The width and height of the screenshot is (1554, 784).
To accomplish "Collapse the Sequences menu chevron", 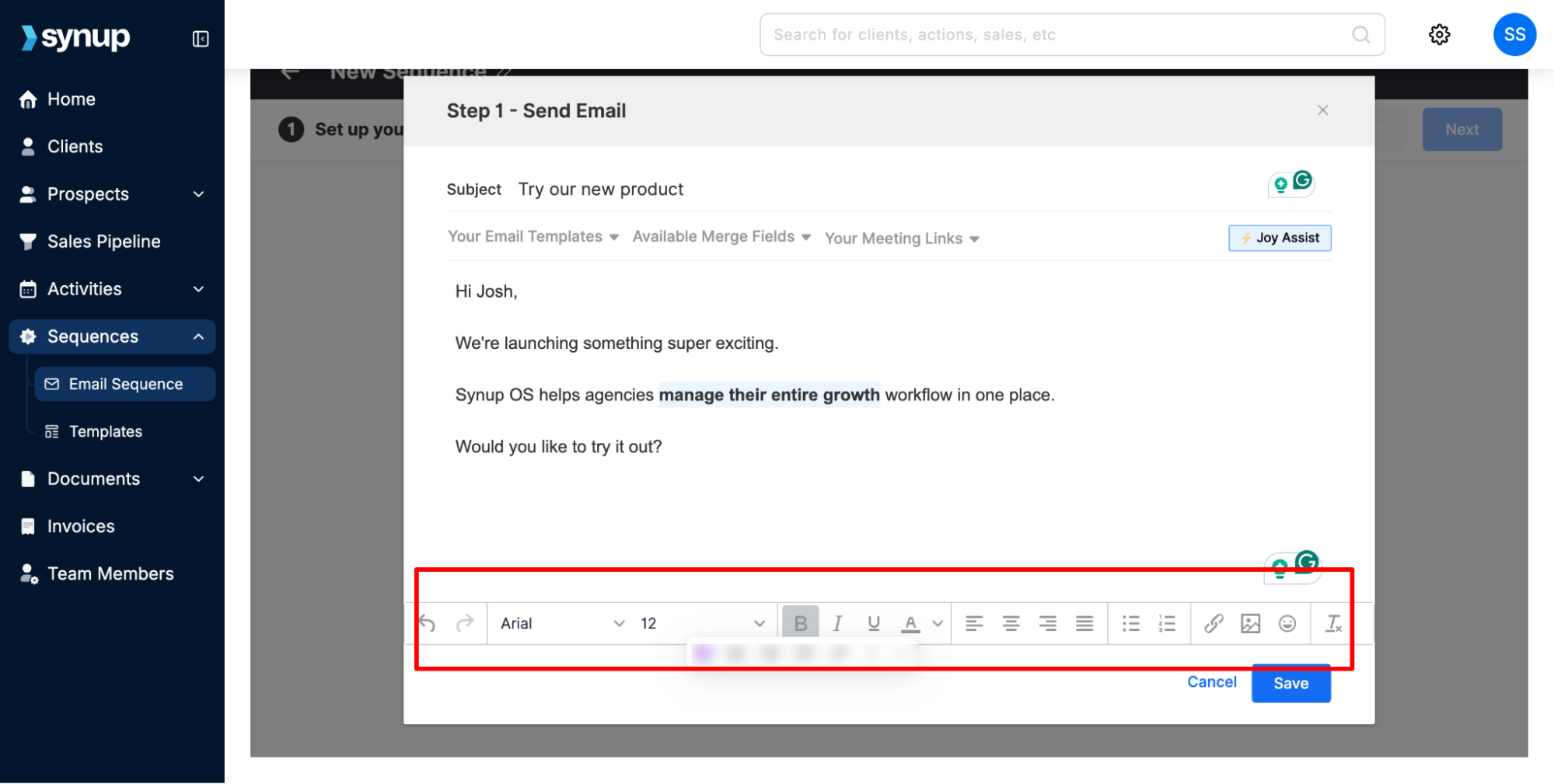I will (x=198, y=336).
